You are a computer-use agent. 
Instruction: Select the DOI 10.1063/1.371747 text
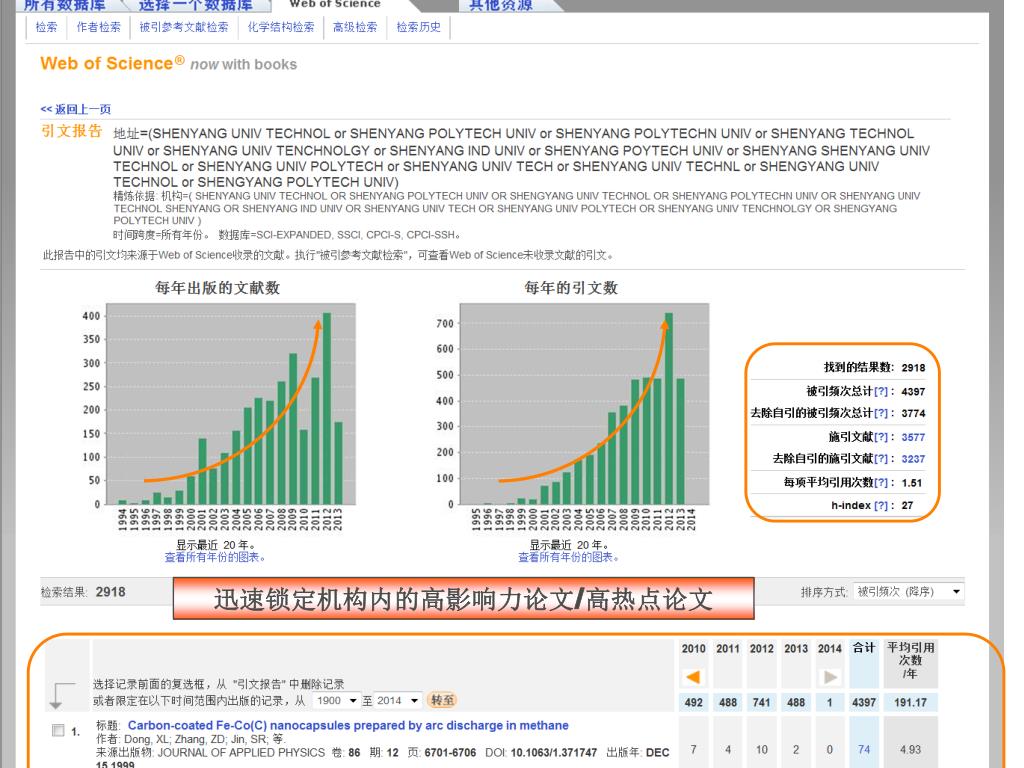pyautogui.click(x=554, y=752)
